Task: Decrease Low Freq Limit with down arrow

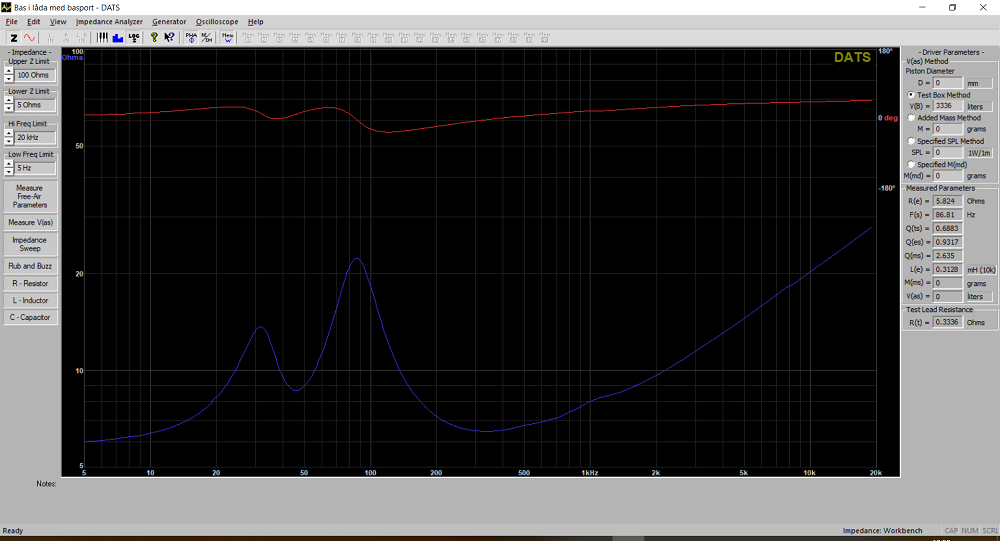Action: point(9,172)
